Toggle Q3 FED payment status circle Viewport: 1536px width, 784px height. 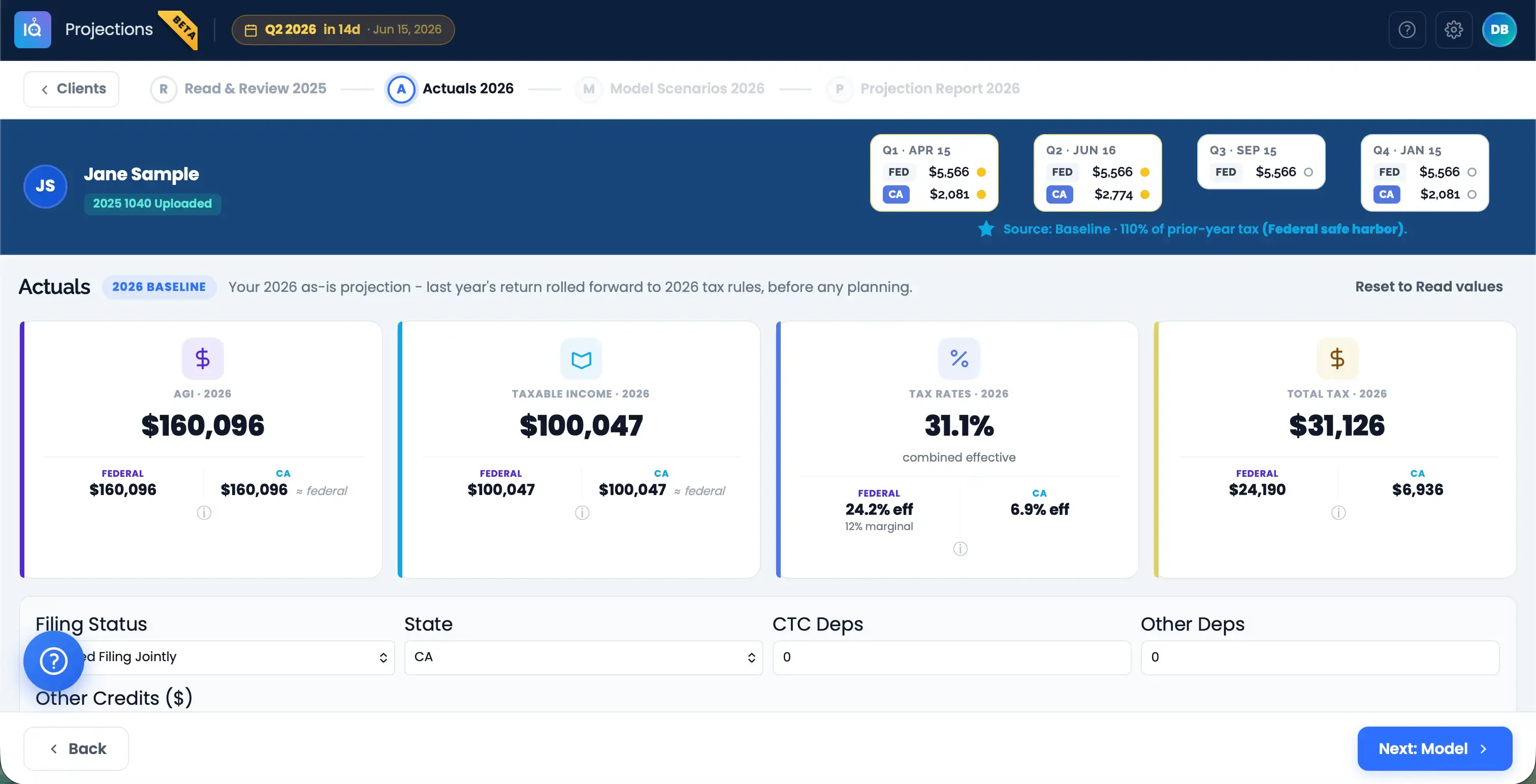[1308, 172]
